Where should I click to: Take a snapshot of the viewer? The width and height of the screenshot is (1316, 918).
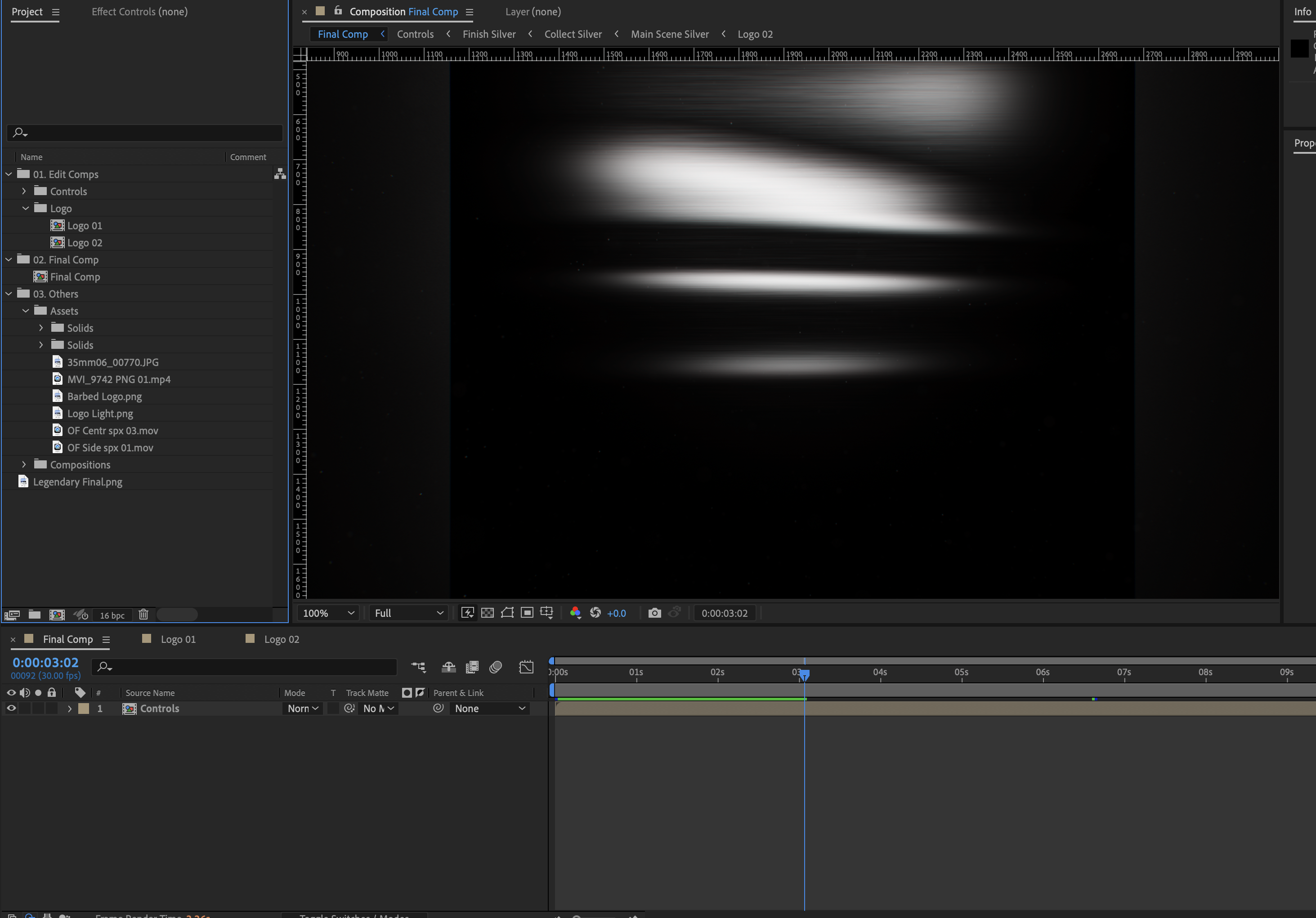(x=654, y=613)
